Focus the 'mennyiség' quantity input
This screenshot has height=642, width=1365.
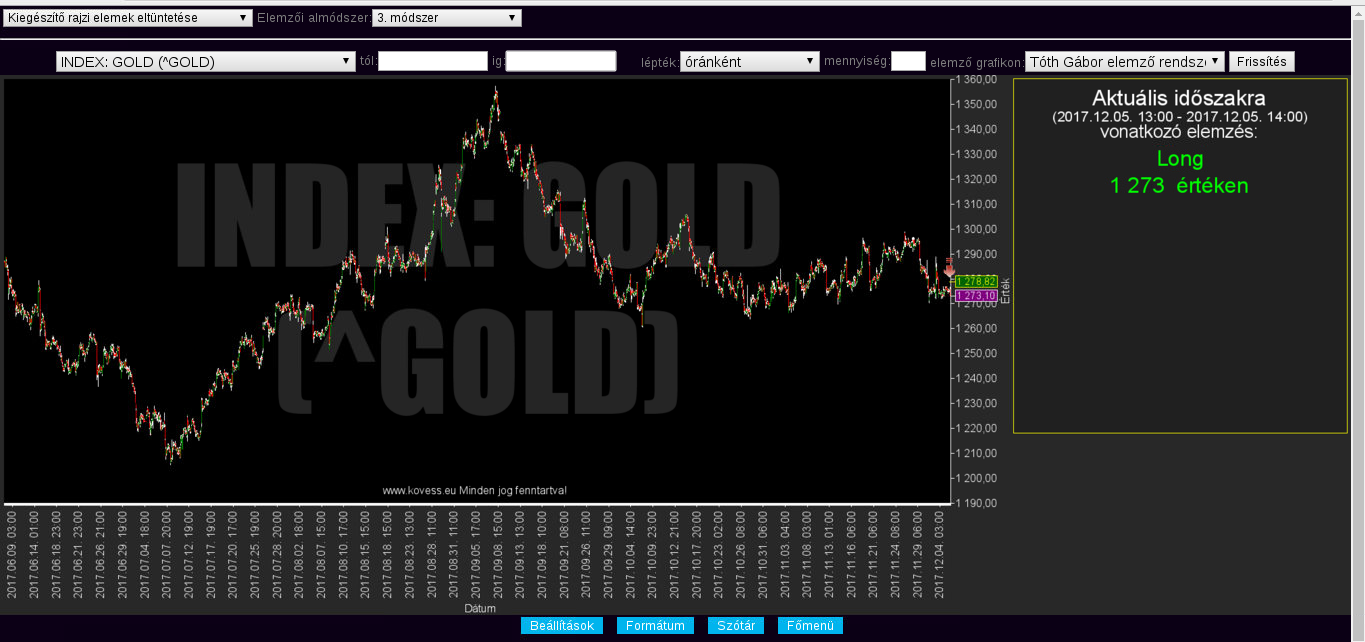point(908,62)
